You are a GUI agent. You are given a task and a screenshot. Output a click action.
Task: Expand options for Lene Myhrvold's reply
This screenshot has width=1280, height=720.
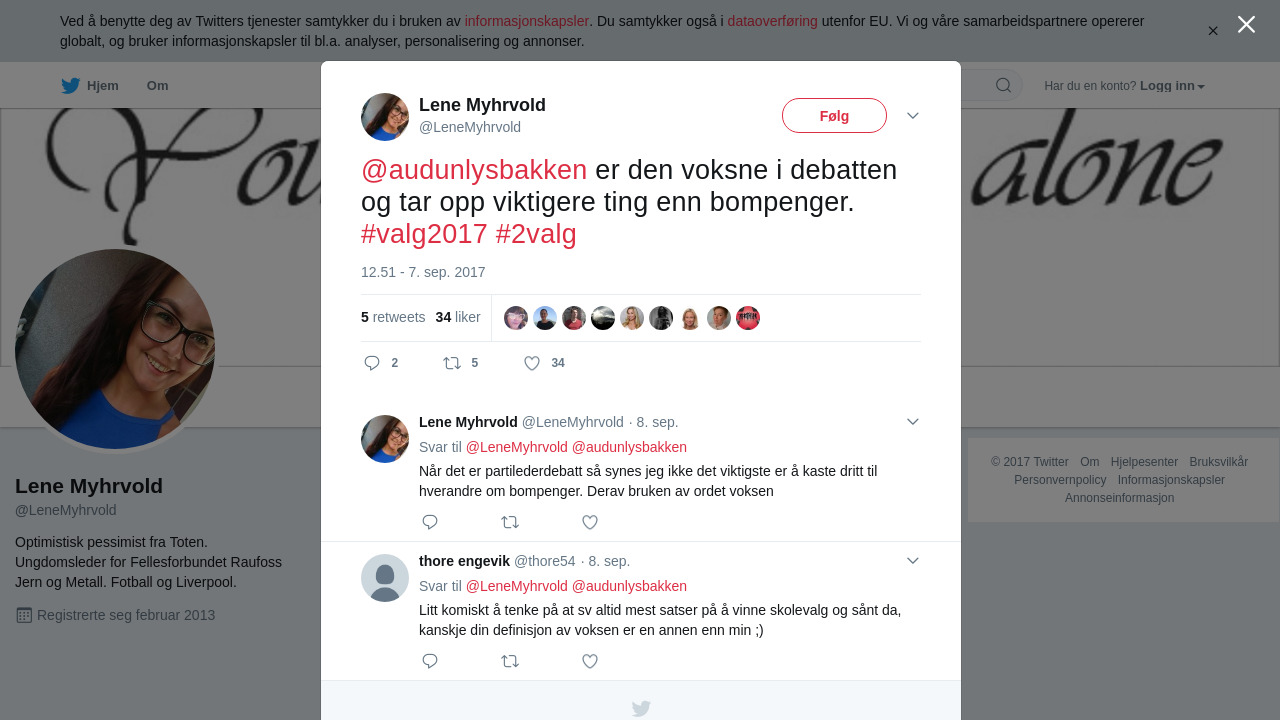pyautogui.click(x=913, y=422)
